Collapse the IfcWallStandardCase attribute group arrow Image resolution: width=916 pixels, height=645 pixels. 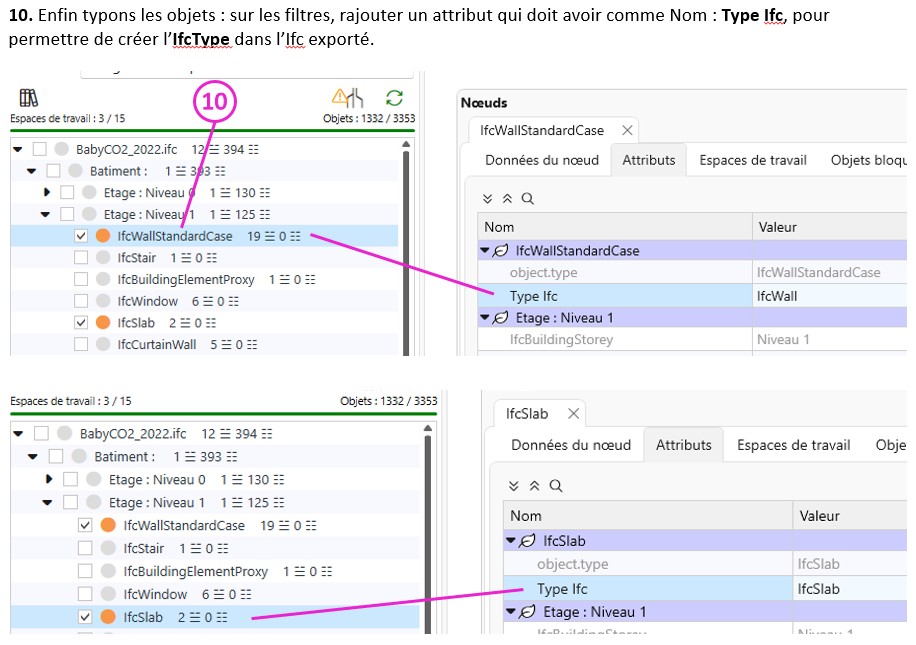click(x=485, y=251)
